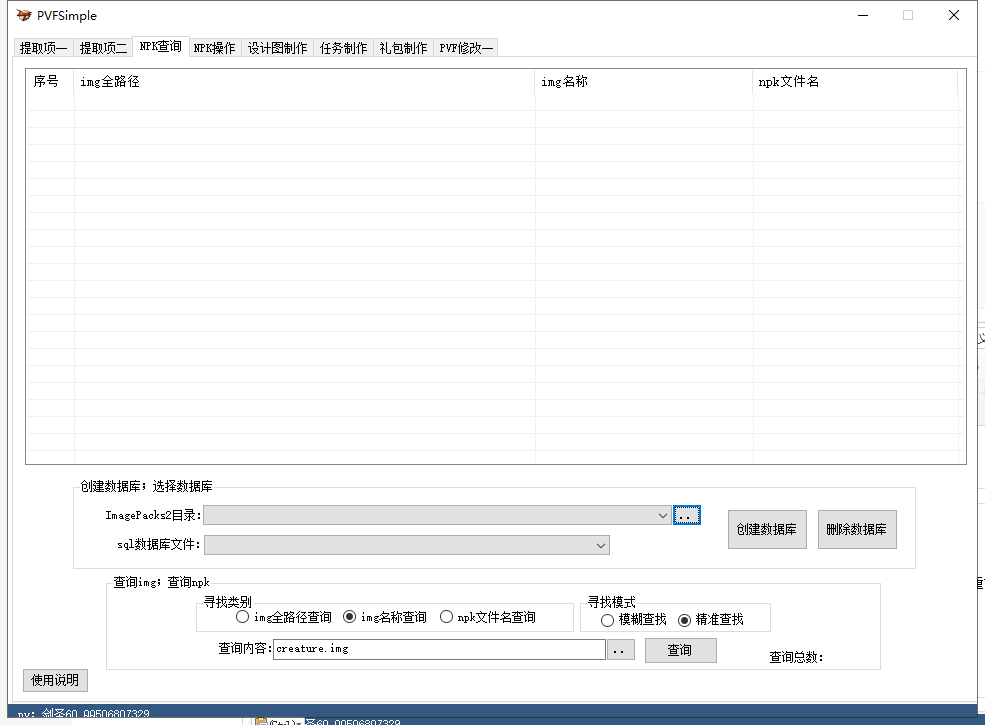Select the img名称查询 radio option
Viewport: 985px width, 725px height.
click(x=350, y=618)
